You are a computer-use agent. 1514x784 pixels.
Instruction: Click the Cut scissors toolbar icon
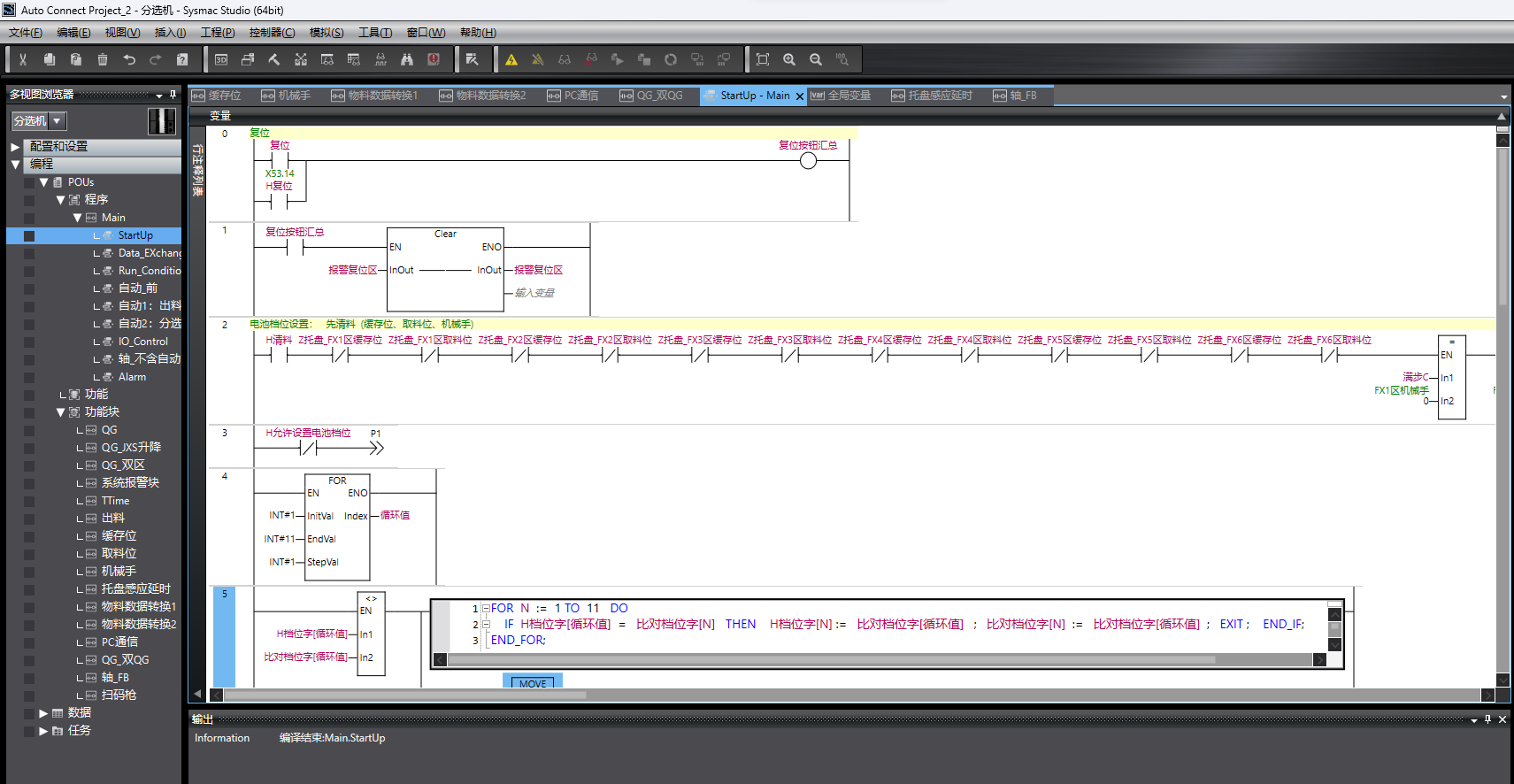pos(23,59)
